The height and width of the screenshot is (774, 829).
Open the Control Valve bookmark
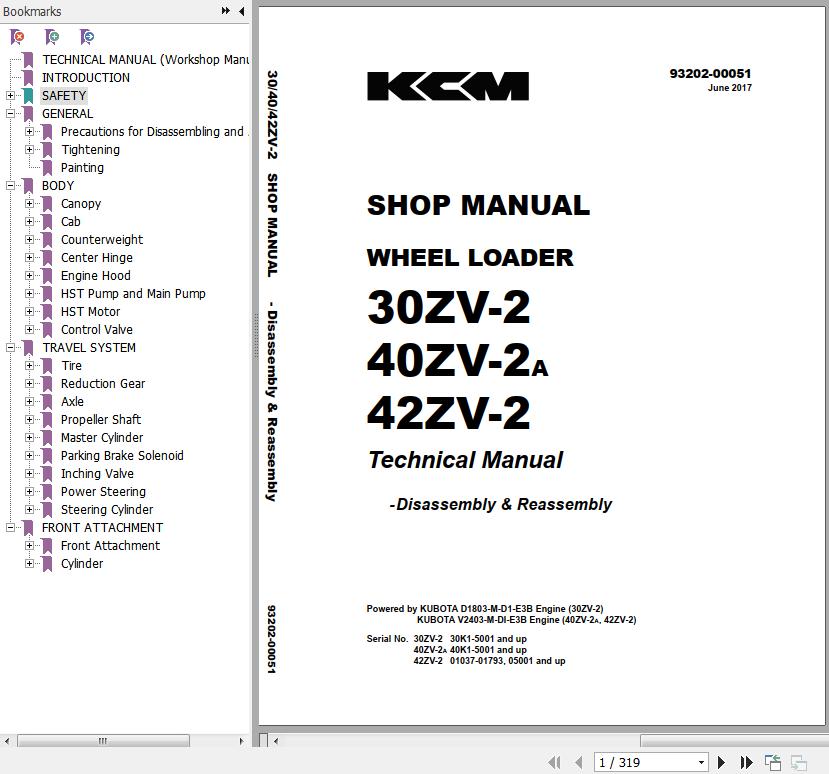(97, 329)
